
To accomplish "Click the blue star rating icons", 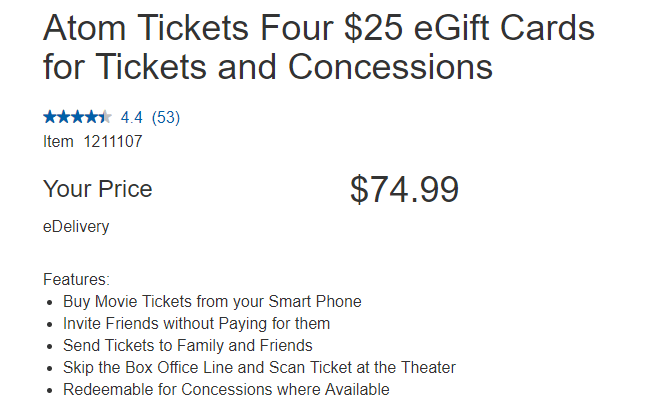I will (x=77, y=117).
